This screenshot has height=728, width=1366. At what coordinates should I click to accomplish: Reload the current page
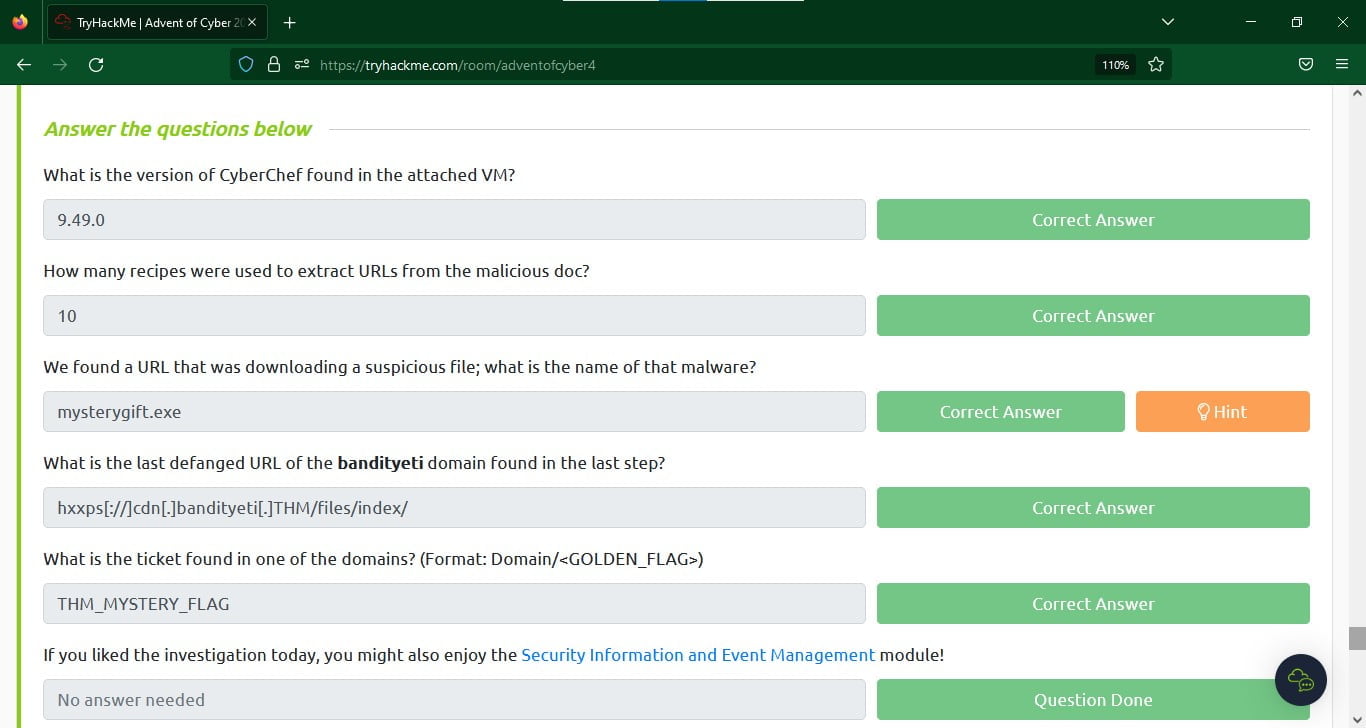[x=96, y=64]
